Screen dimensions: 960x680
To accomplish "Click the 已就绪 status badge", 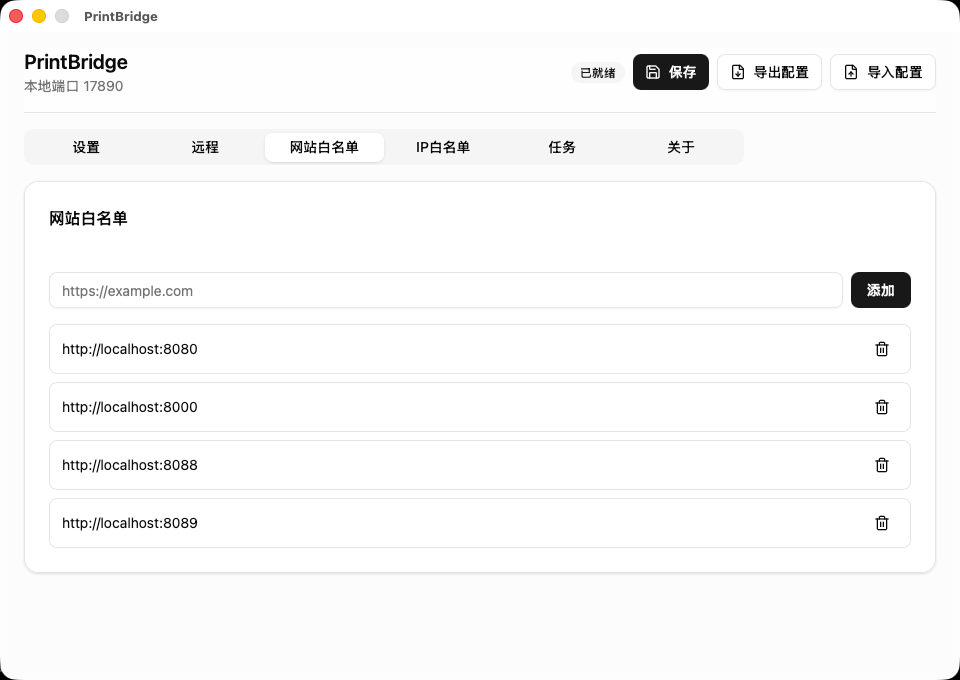I will (598, 73).
